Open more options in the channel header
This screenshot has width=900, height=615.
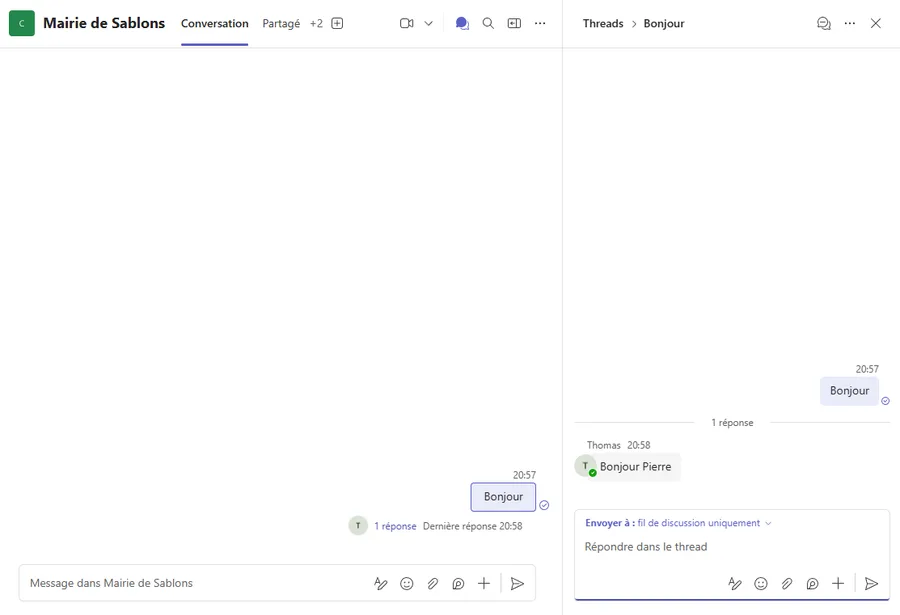click(x=540, y=24)
